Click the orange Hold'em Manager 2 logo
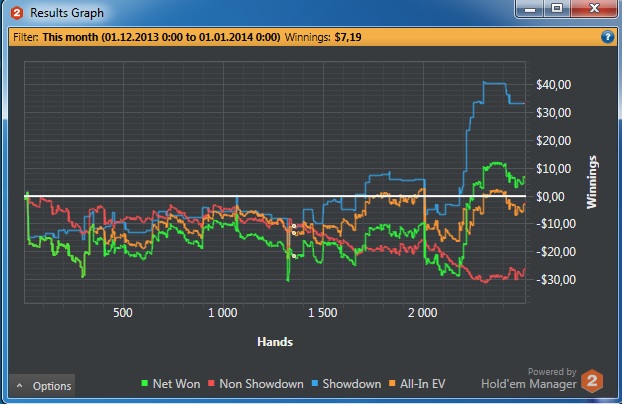This screenshot has height=404, width=622. coord(592,381)
